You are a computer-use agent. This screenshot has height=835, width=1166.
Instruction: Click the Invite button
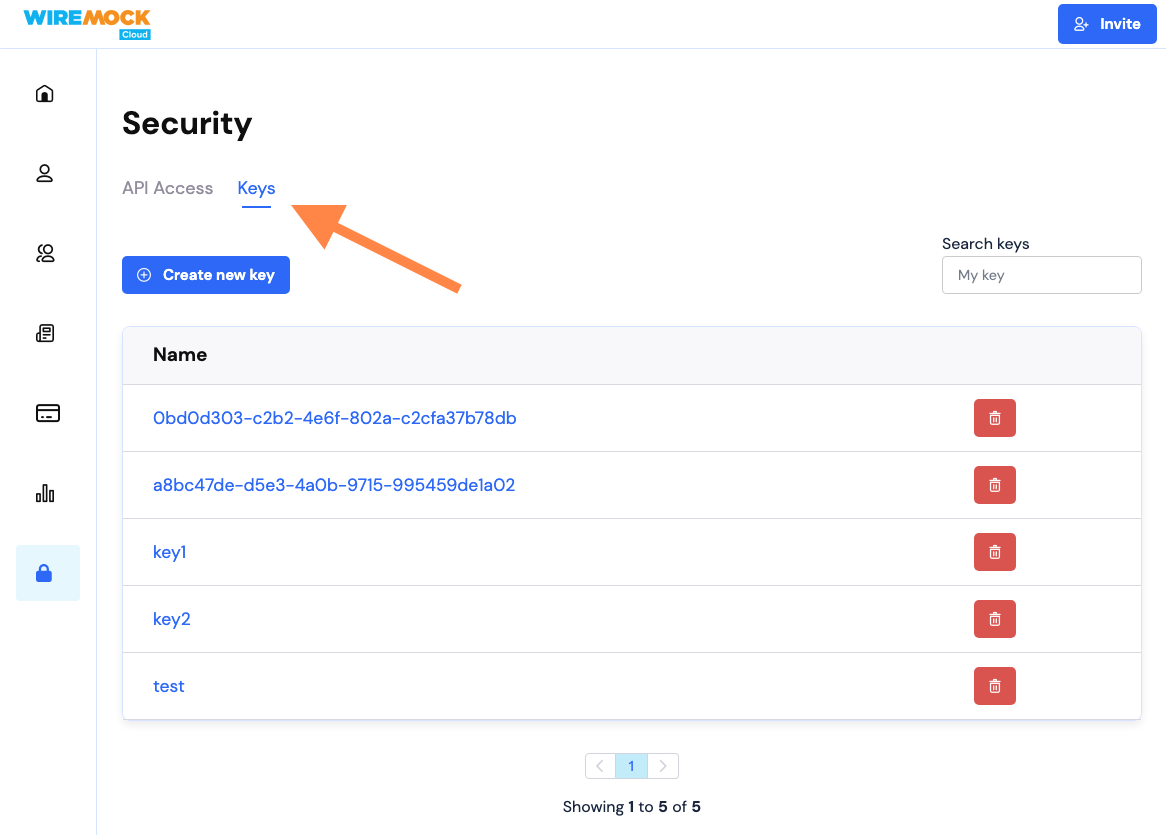(1107, 24)
